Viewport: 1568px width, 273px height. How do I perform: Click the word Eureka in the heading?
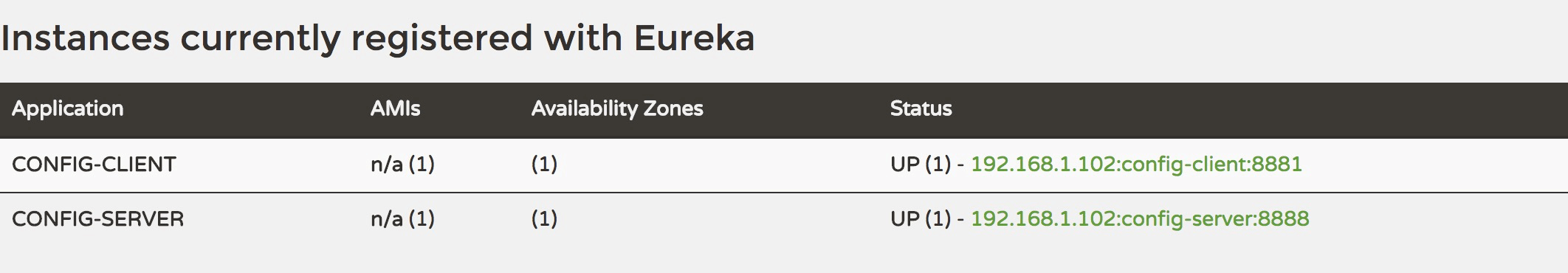pyautogui.click(x=694, y=37)
